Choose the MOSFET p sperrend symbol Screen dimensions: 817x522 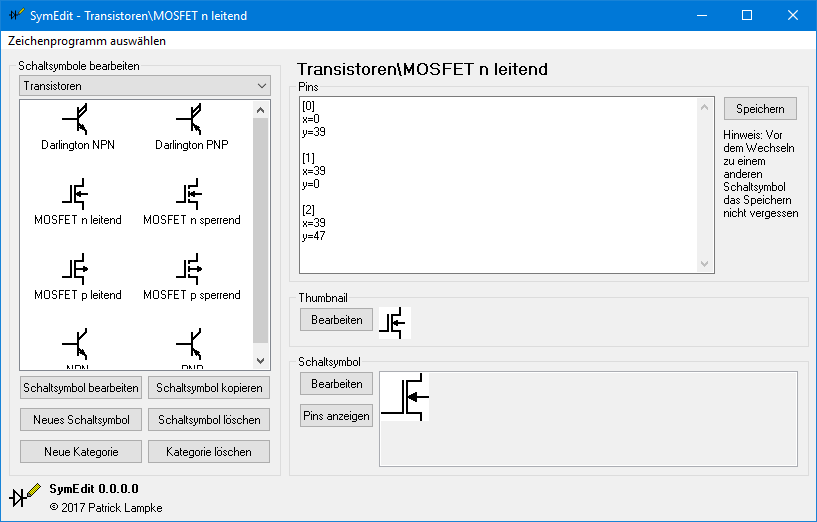(x=192, y=275)
